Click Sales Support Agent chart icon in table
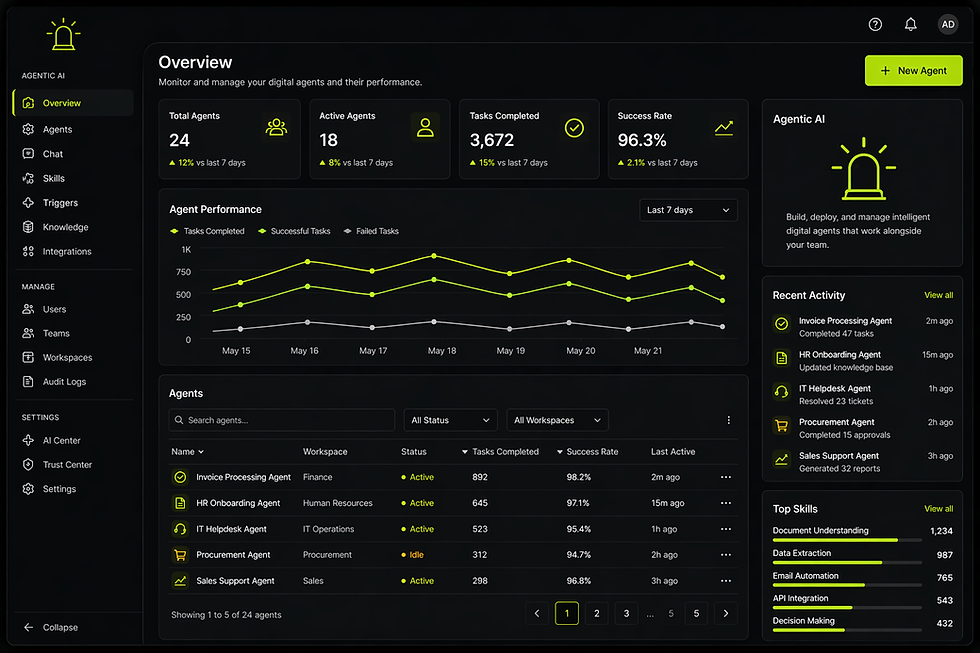 click(x=180, y=581)
